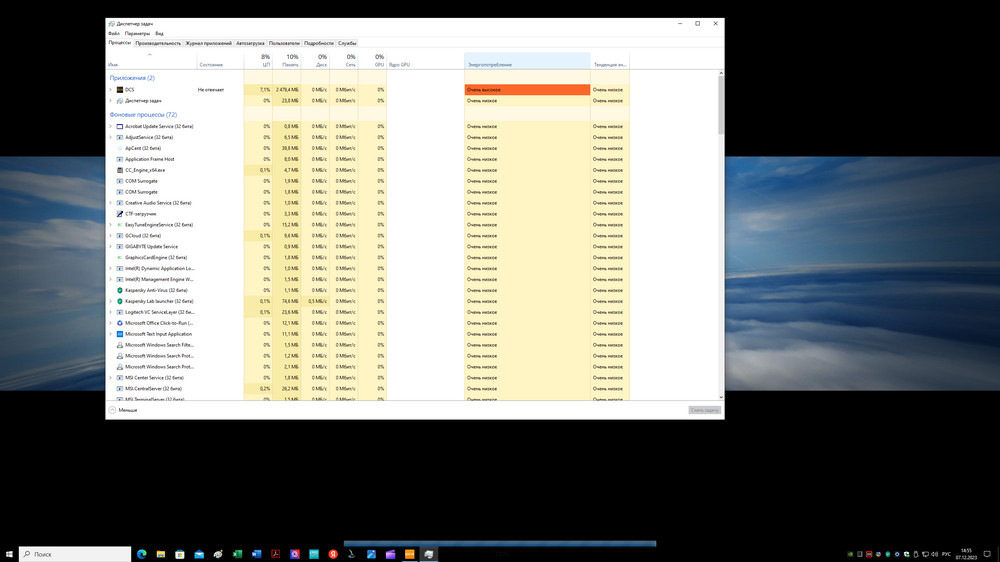Click the NVIDIA tray icon

click(x=850, y=554)
